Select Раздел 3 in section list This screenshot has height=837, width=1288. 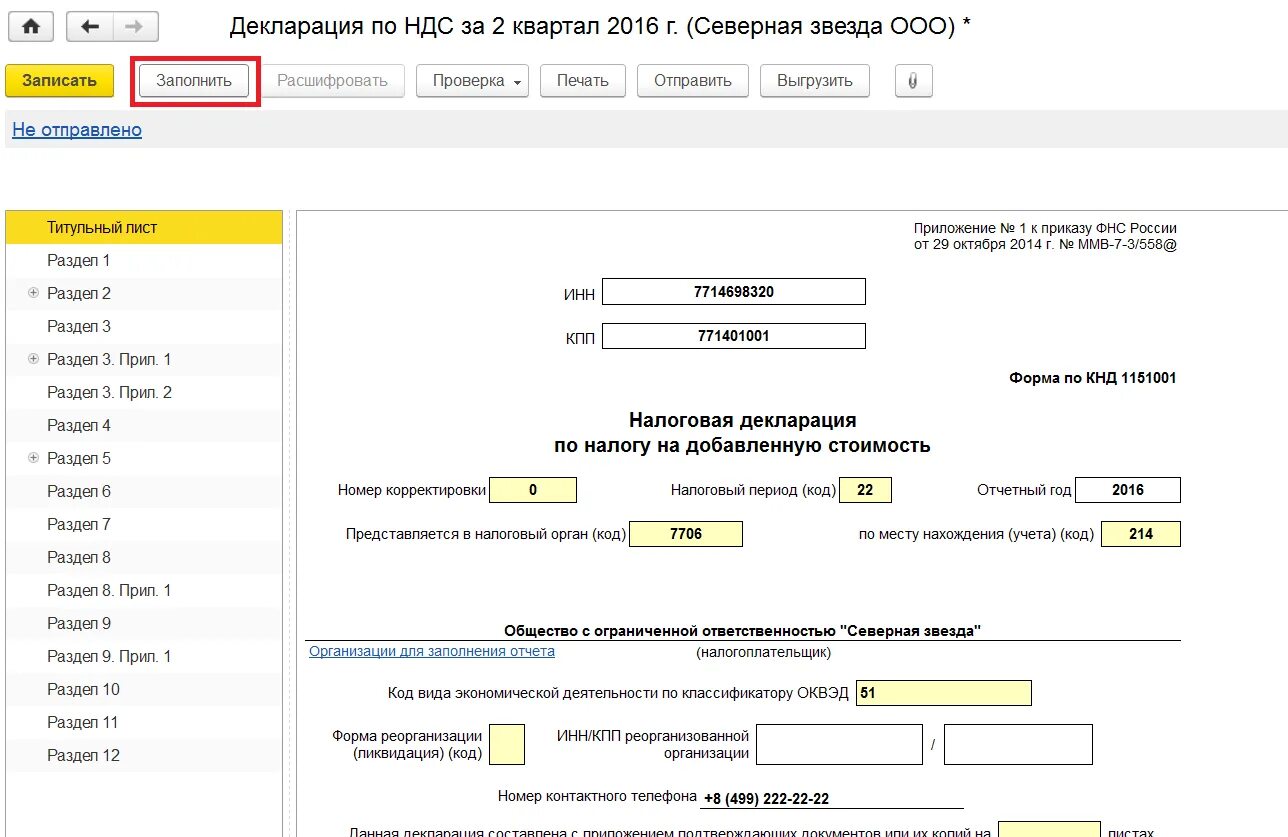(144, 326)
